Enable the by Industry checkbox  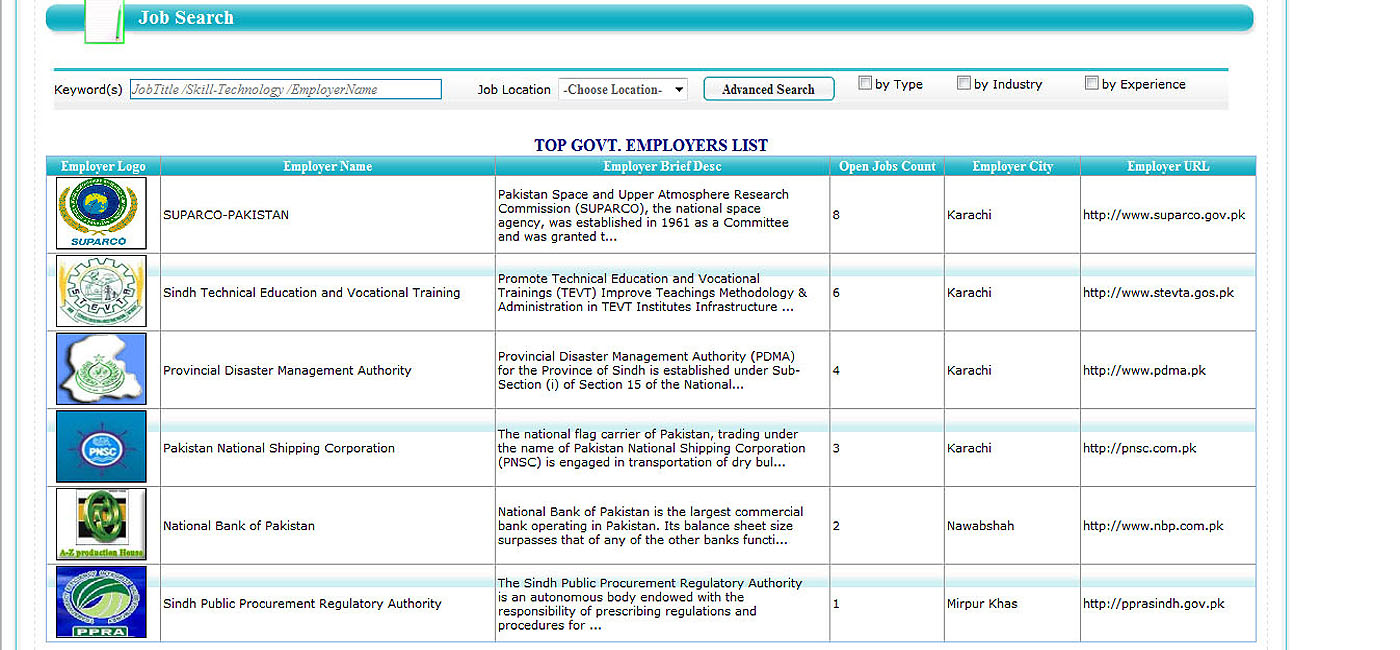coord(964,84)
